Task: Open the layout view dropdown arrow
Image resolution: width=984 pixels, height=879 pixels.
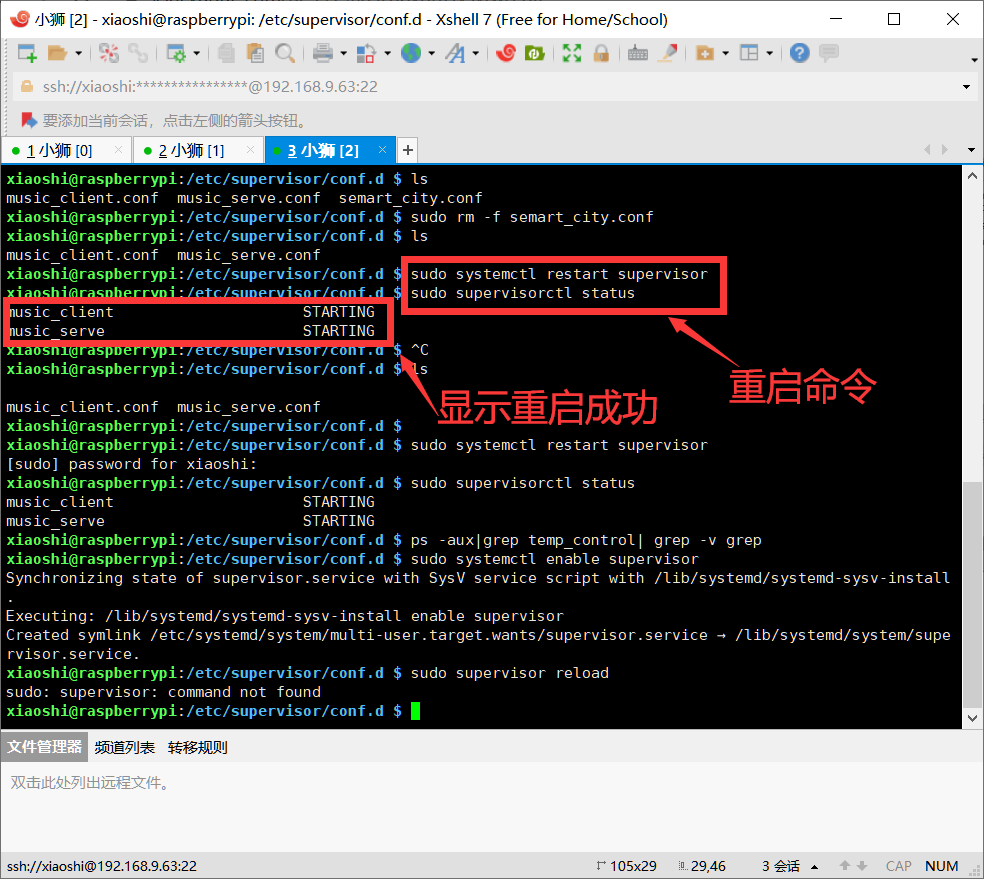Action: tap(770, 53)
